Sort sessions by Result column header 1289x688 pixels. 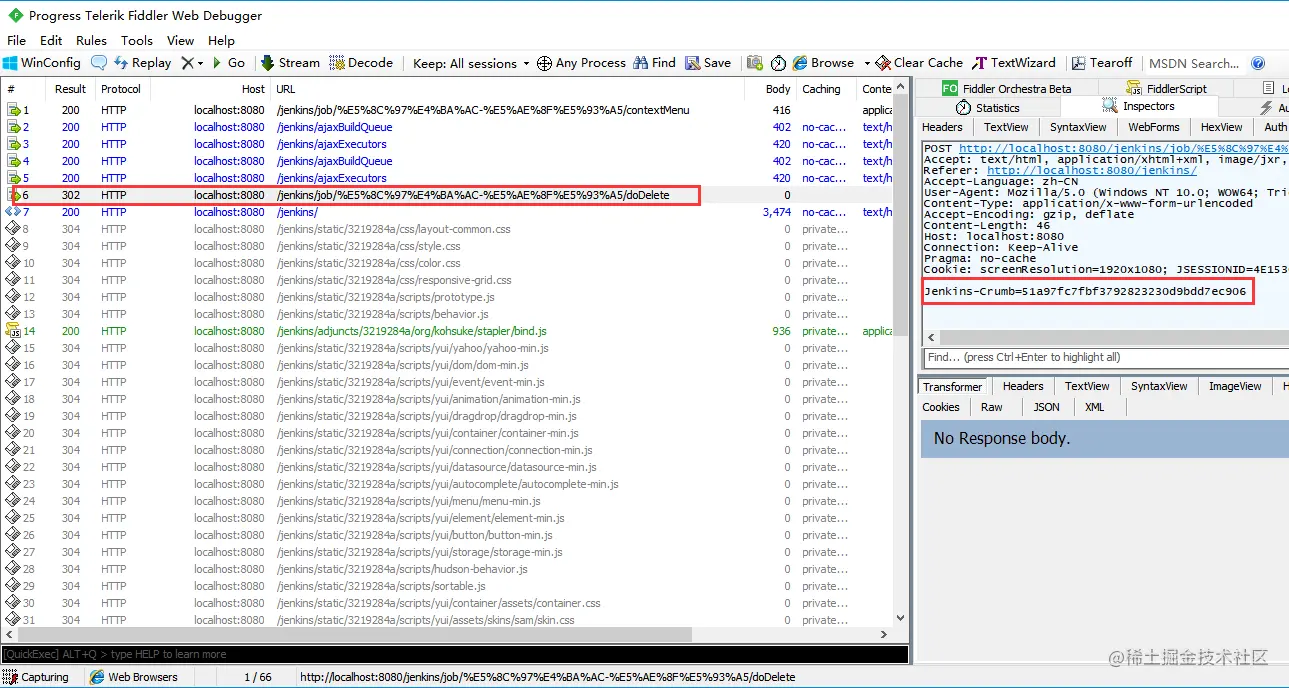point(70,88)
